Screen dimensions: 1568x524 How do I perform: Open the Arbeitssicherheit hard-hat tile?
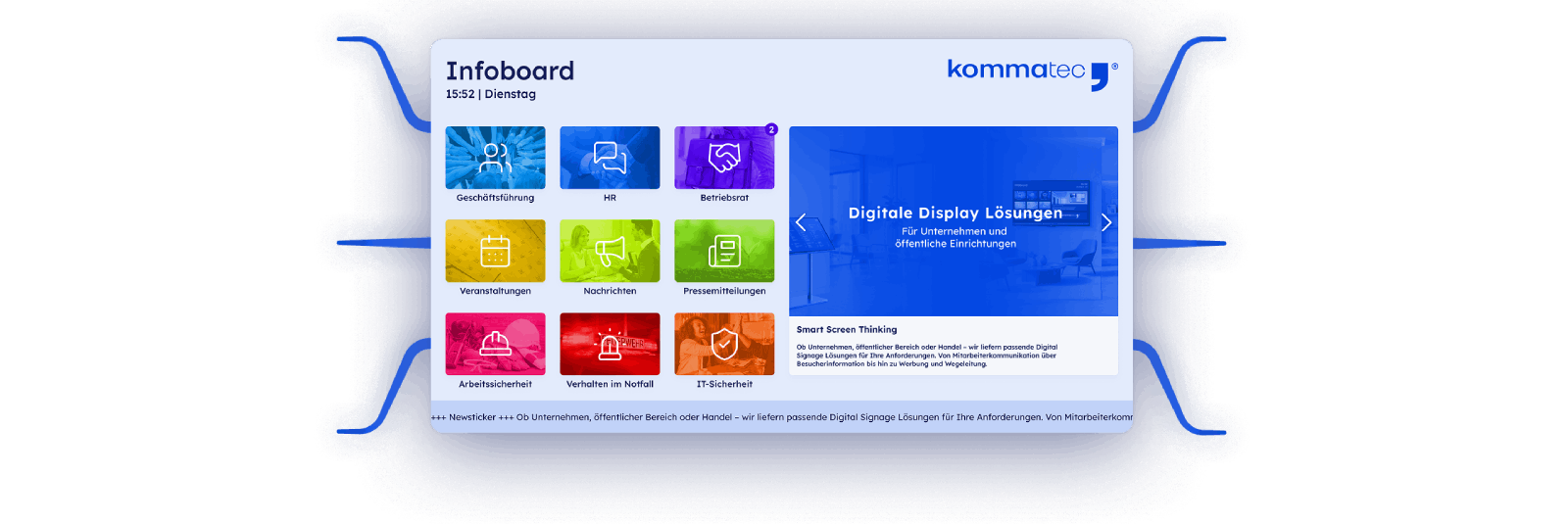495,344
